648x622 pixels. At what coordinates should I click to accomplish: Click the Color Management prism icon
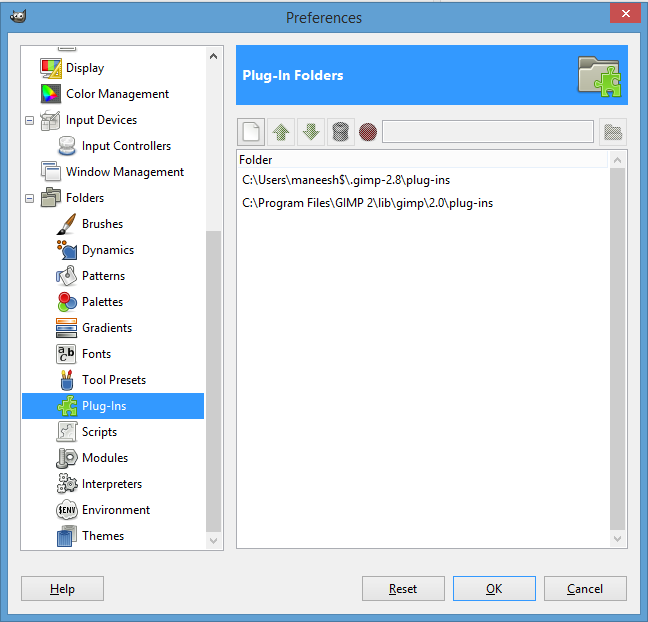pos(51,94)
